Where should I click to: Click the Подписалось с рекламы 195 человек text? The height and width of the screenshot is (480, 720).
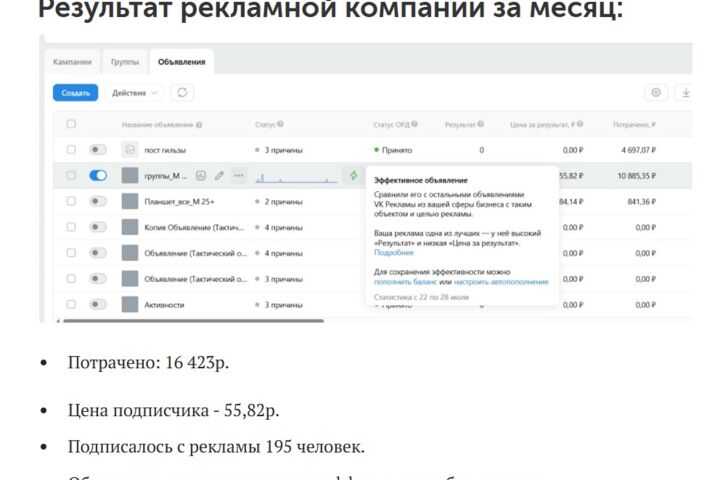(x=216, y=446)
